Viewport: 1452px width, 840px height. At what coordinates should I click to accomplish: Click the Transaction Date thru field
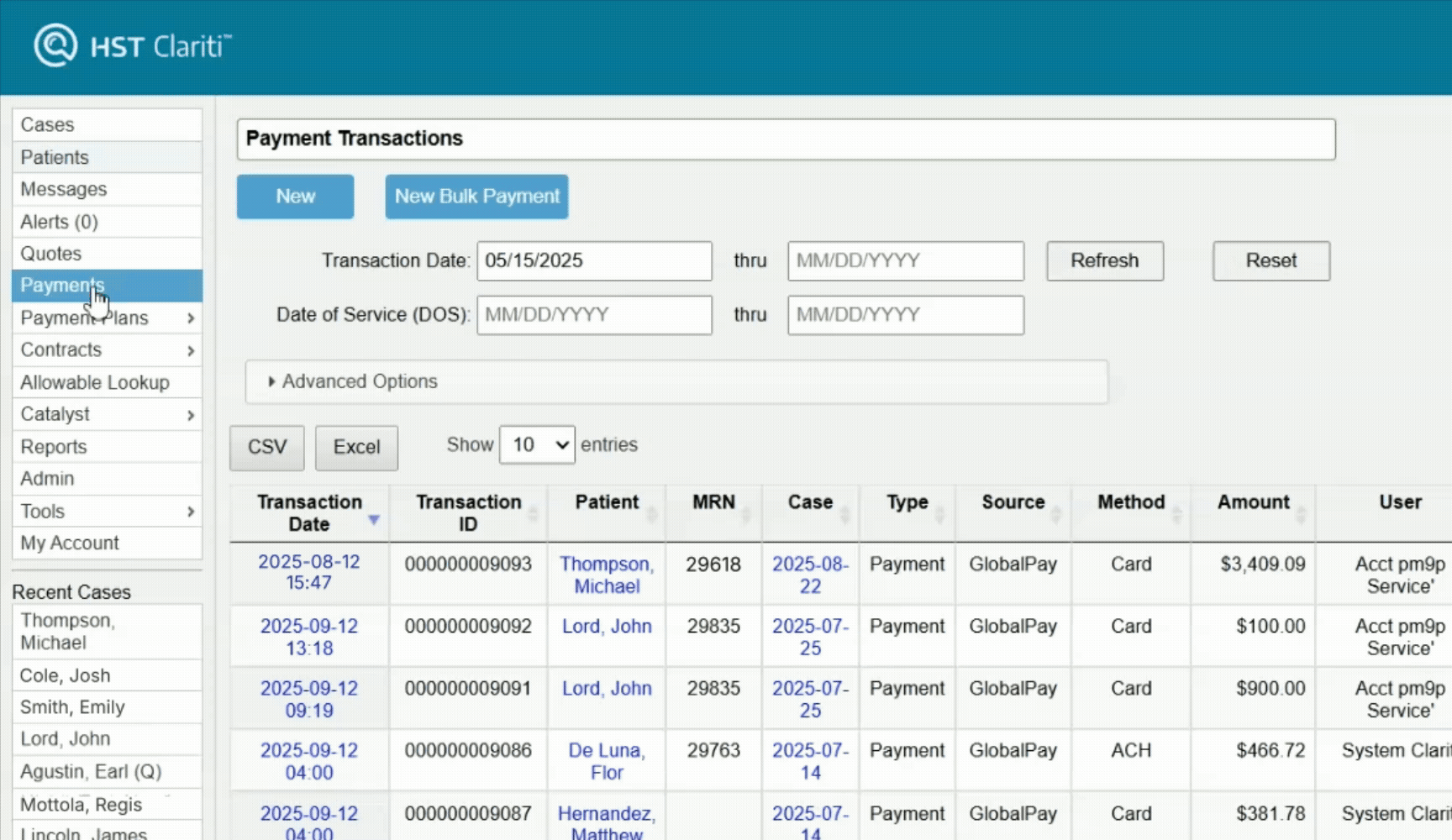coord(906,260)
